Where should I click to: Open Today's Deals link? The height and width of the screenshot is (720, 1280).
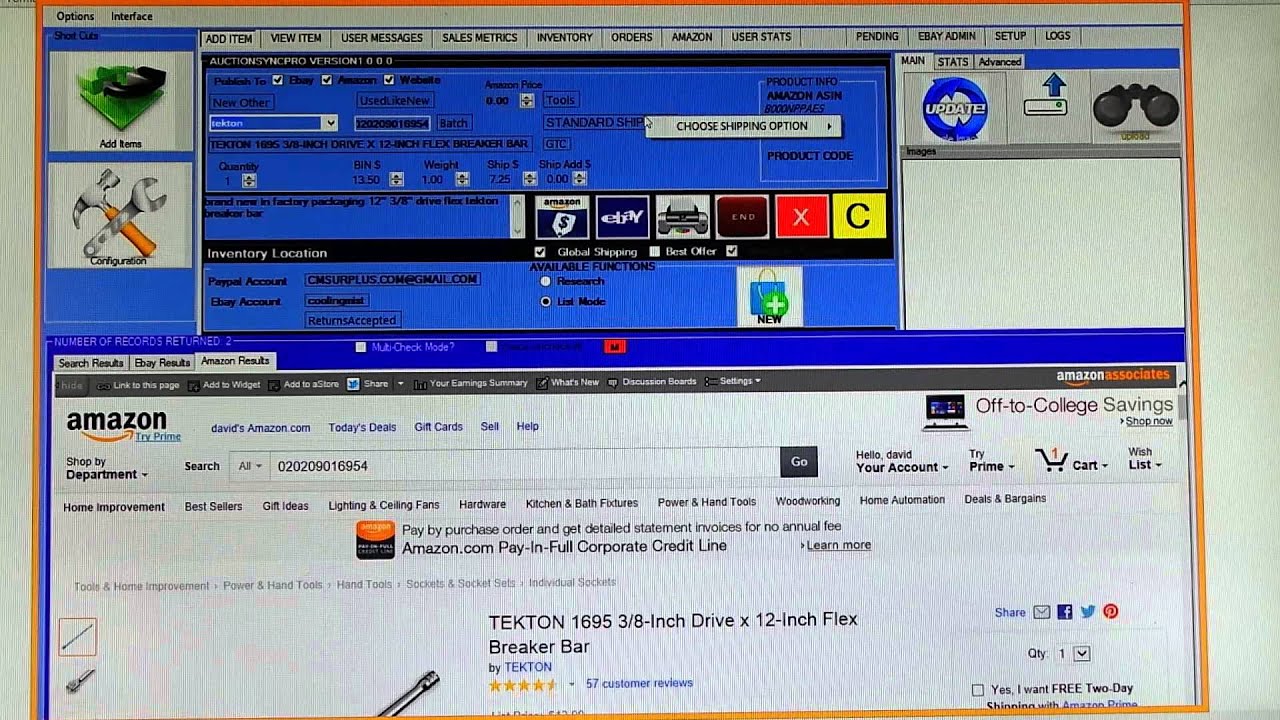tap(362, 427)
